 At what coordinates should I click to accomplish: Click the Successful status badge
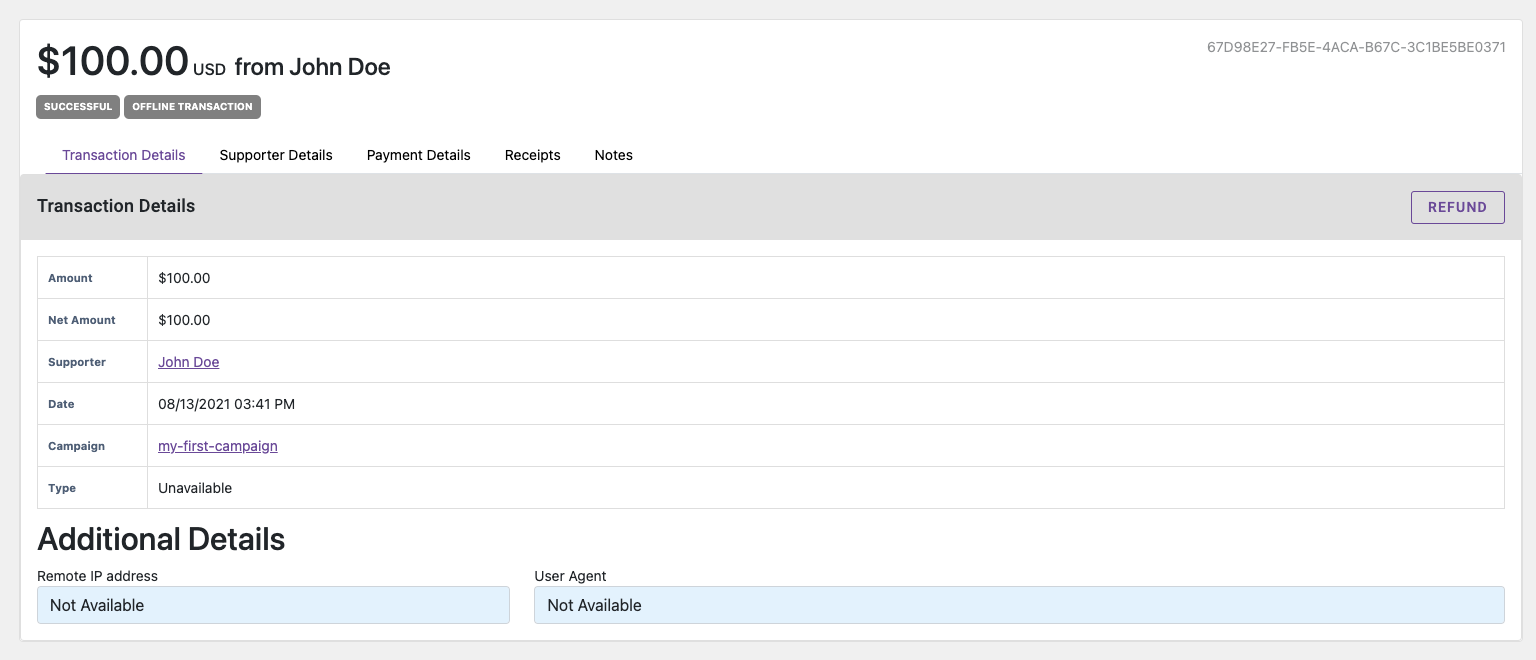[78, 107]
